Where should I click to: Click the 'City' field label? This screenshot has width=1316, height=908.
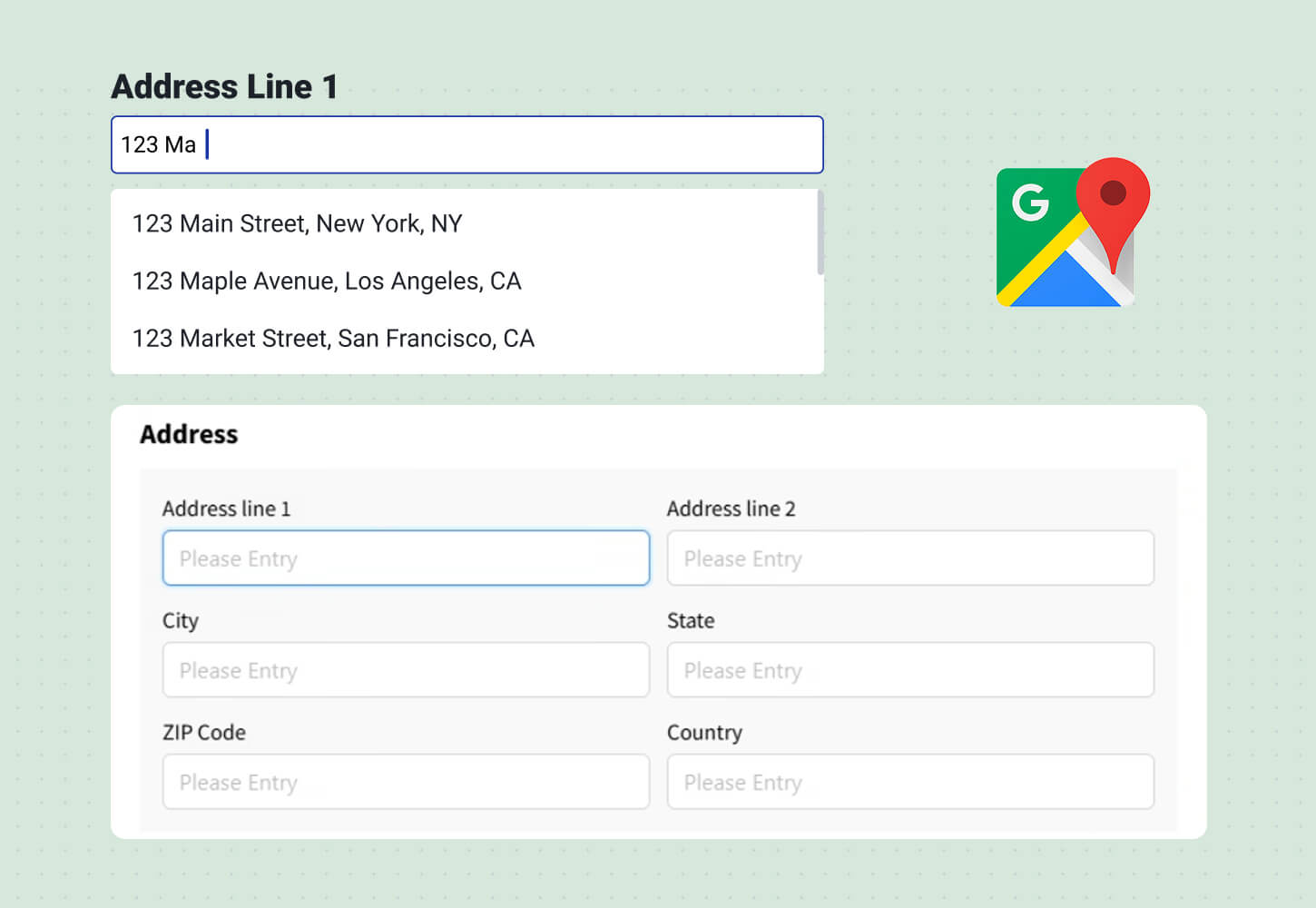[x=180, y=621]
